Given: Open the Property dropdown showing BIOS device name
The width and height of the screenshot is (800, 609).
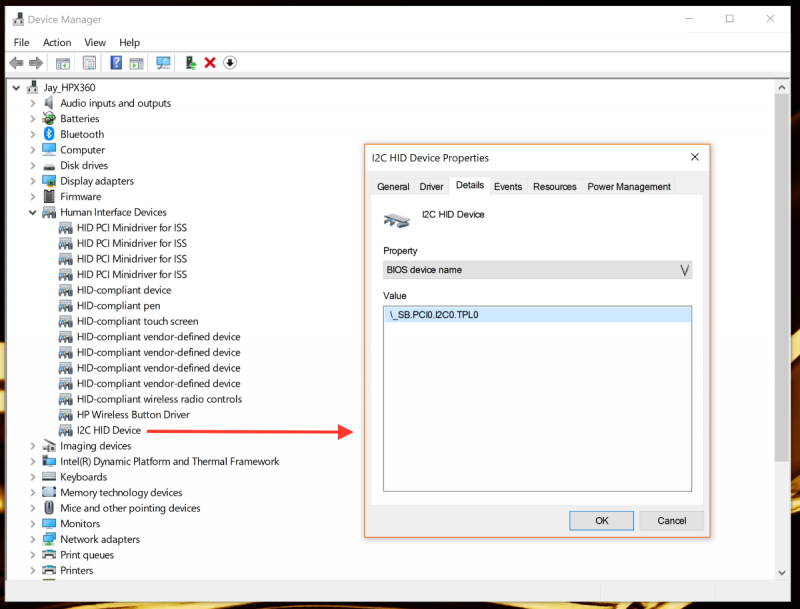Looking at the screenshot, I should point(537,270).
